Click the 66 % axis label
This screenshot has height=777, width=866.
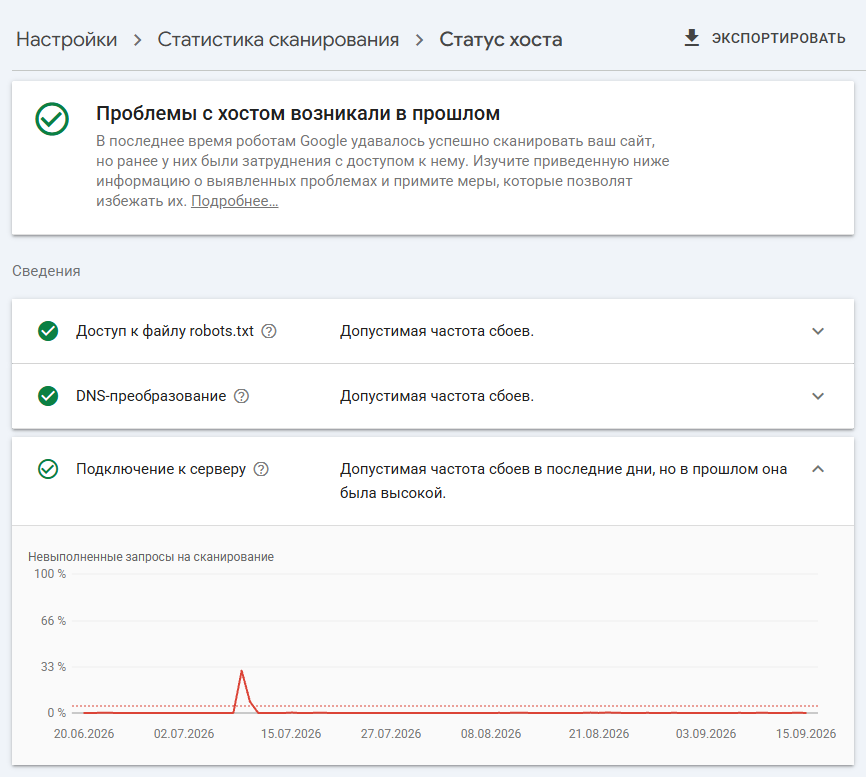pyautogui.click(x=53, y=621)
